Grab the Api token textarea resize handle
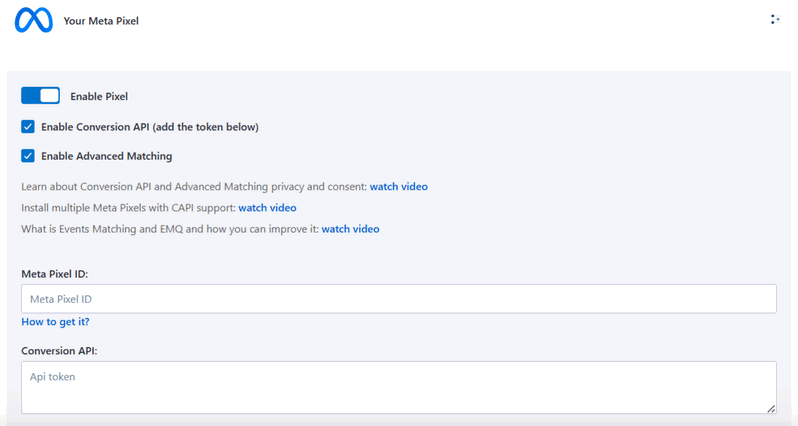The image size is (798, 426). pyautogui.click(x=771, y=409)
